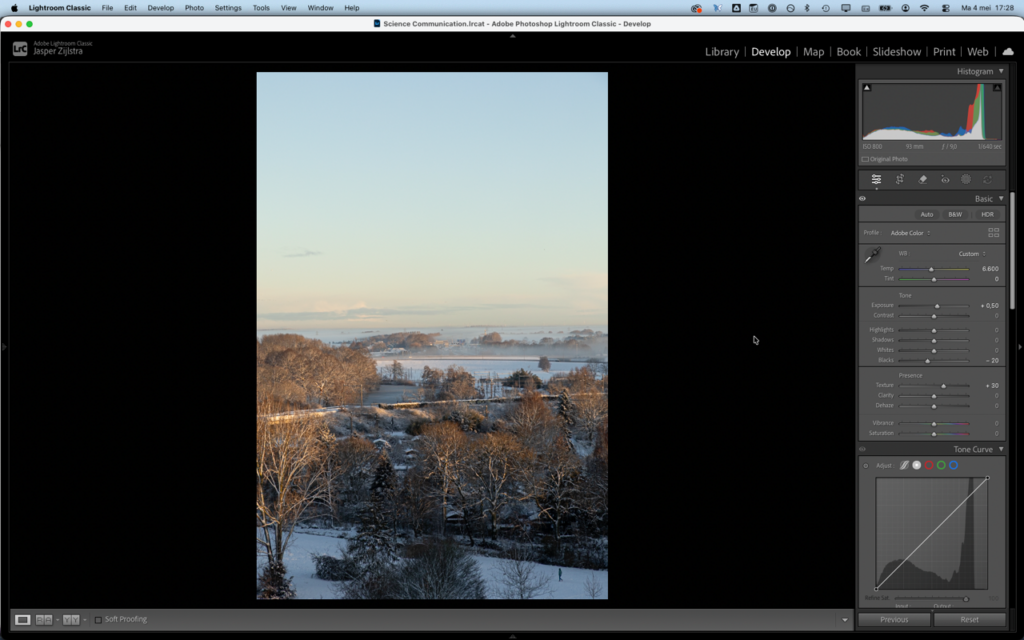Viewport: 1024px width, 640px height.
Task: Toggle B&W treatment
Action: [x=955, y=214]
